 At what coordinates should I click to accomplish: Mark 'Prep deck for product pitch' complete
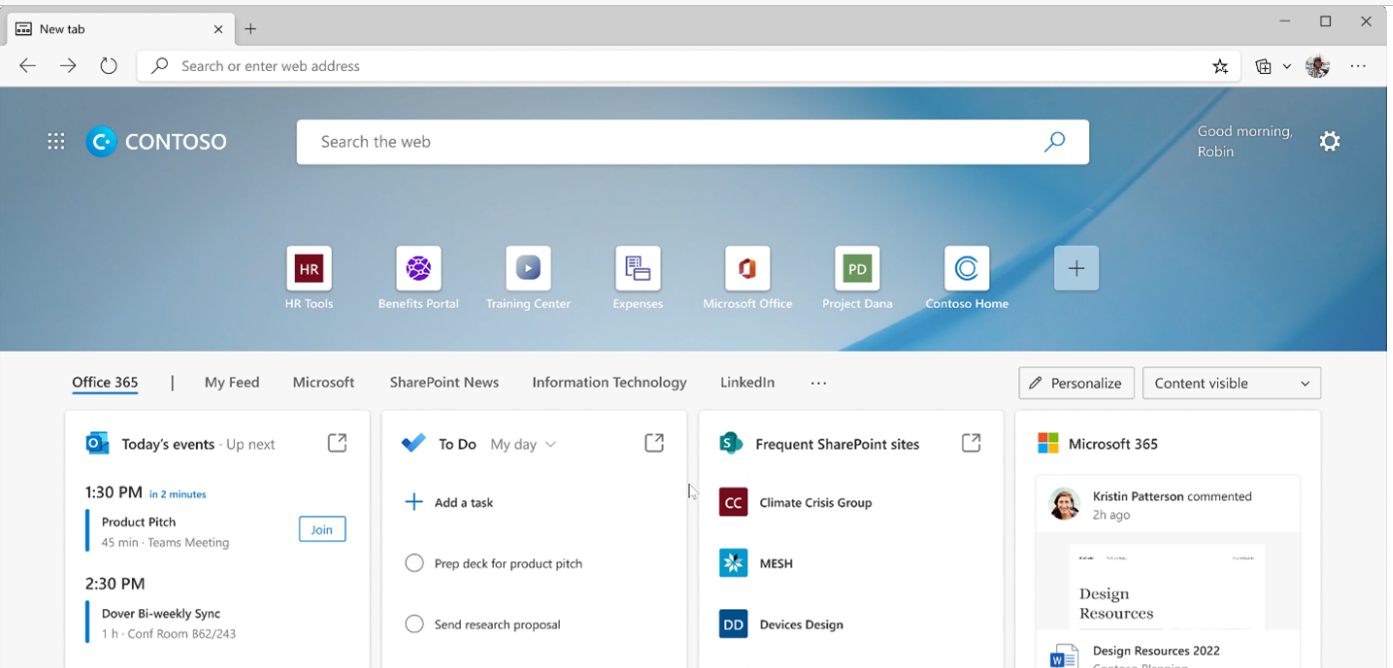(414, 563)
